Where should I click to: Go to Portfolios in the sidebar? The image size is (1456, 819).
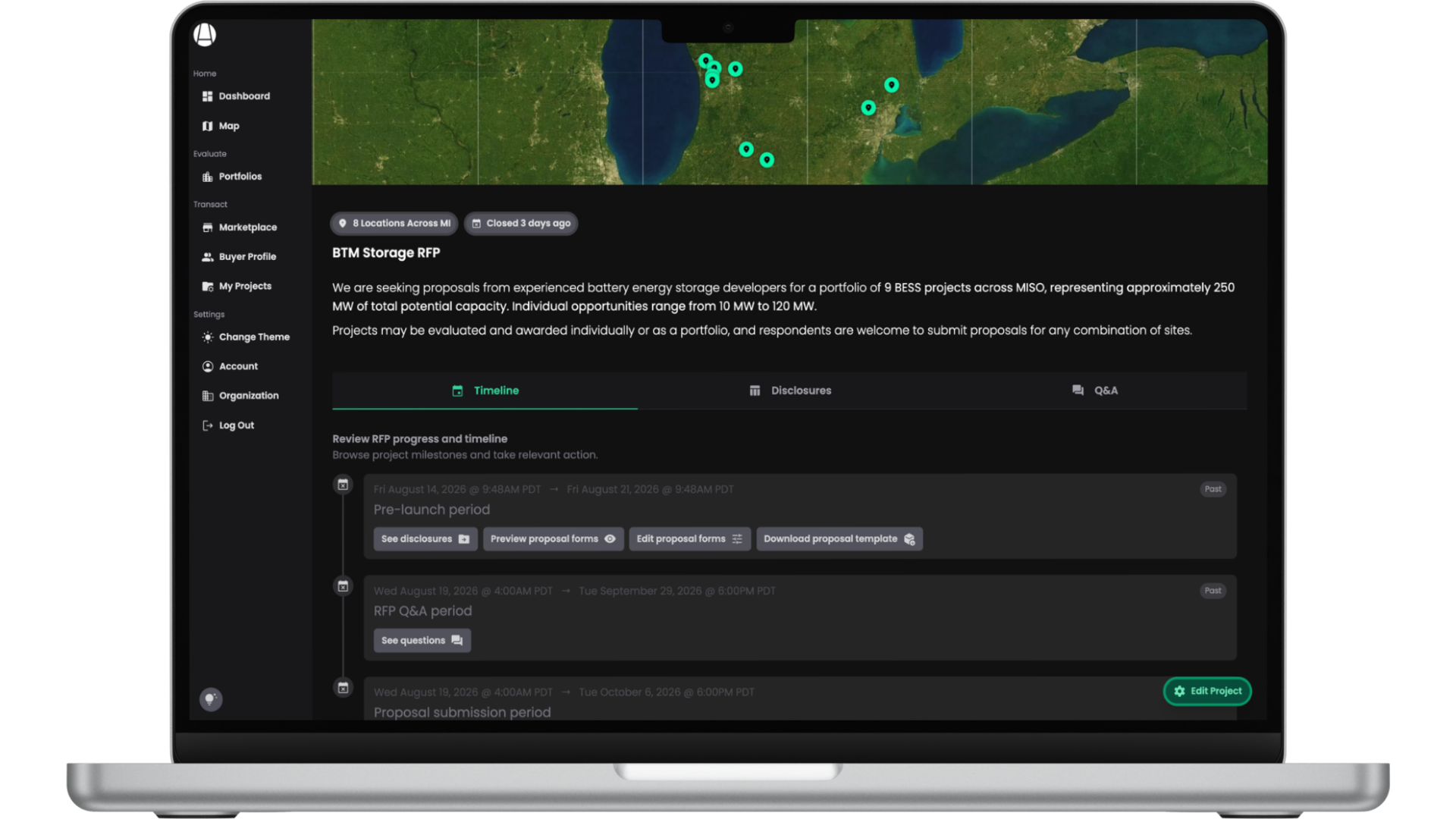tap(232, 176)
